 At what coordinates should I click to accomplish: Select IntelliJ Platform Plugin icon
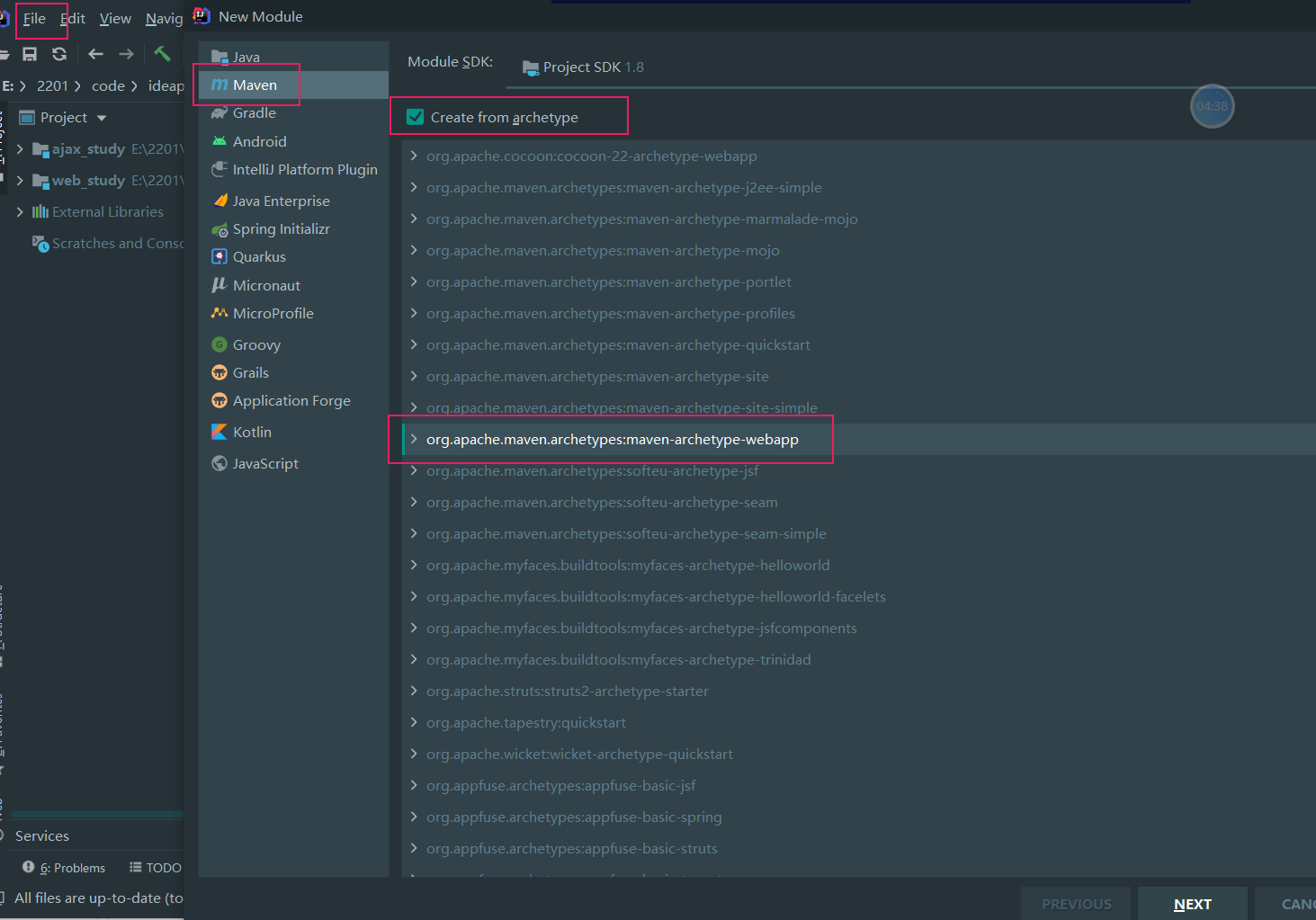pos(219,169)
